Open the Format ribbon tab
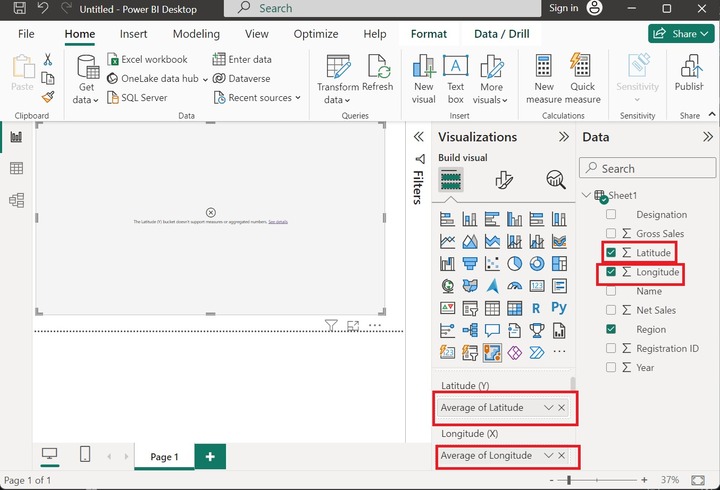This screenshot has height=490, width=720. [x=428, y=34]
